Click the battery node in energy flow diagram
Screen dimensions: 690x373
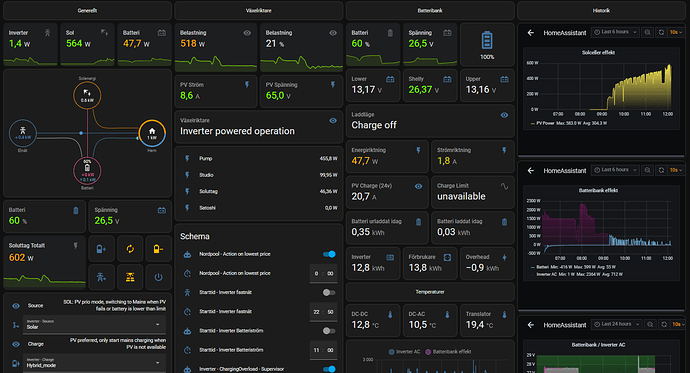[87, 171]
